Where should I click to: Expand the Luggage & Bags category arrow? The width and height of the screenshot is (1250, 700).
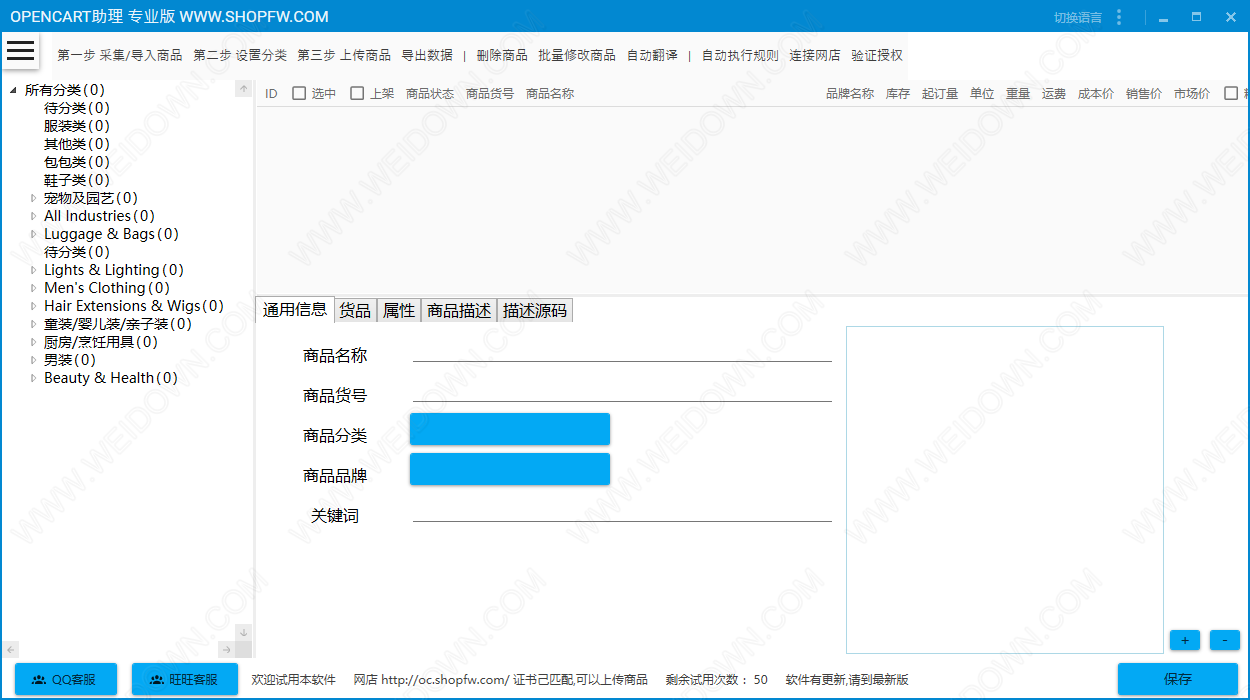pos(33,234)
